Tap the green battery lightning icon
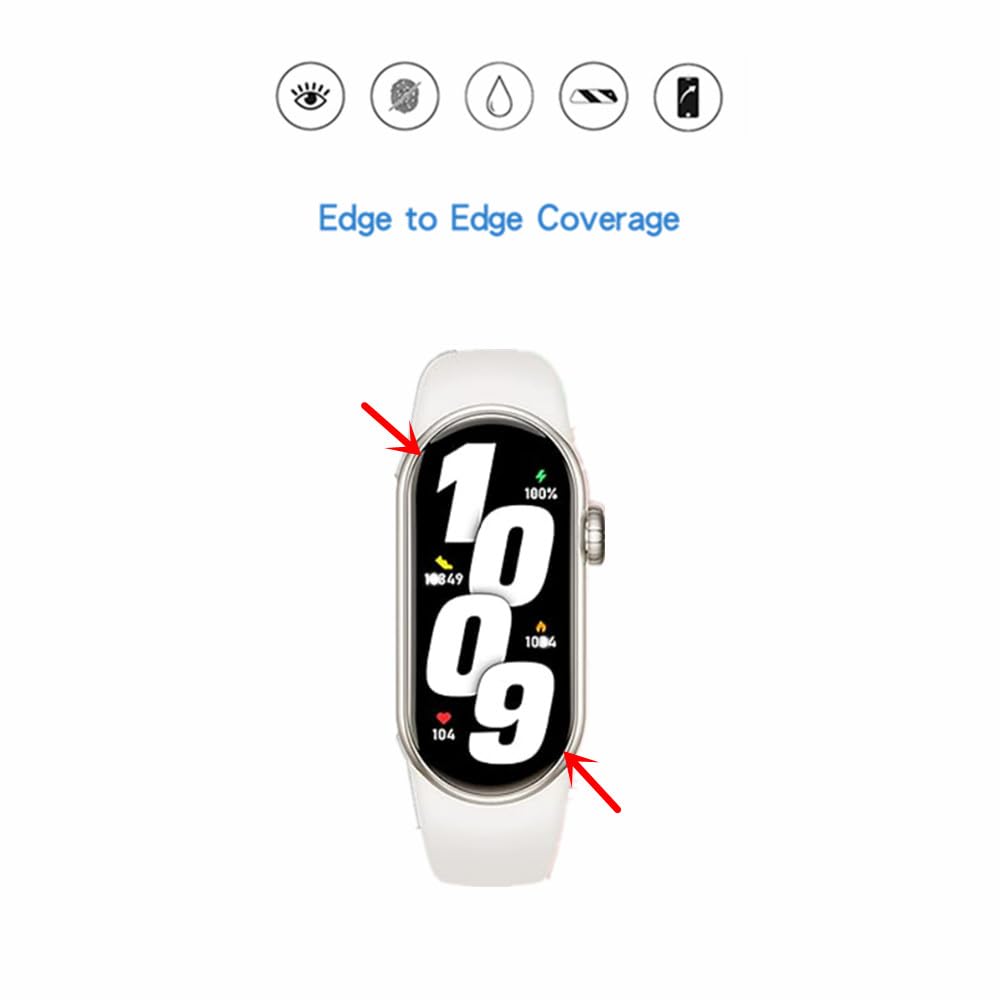Screen dimensions: 1000x1000 (x=541, y=476)
